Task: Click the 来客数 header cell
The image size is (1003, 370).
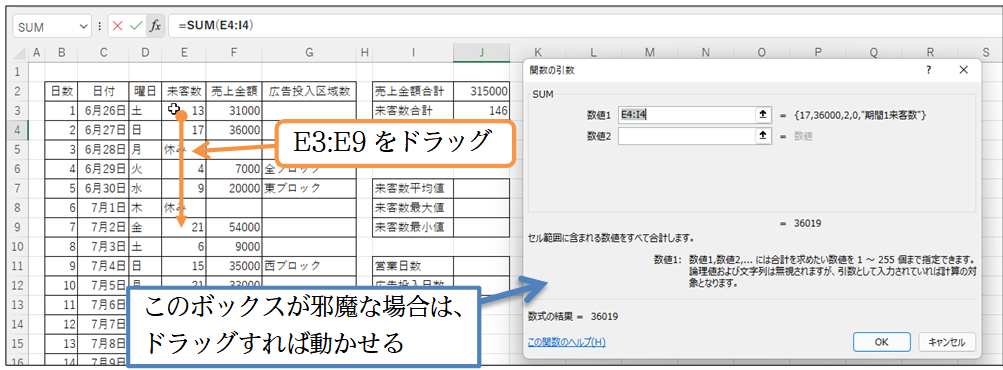Action: [x=184, y=92]
